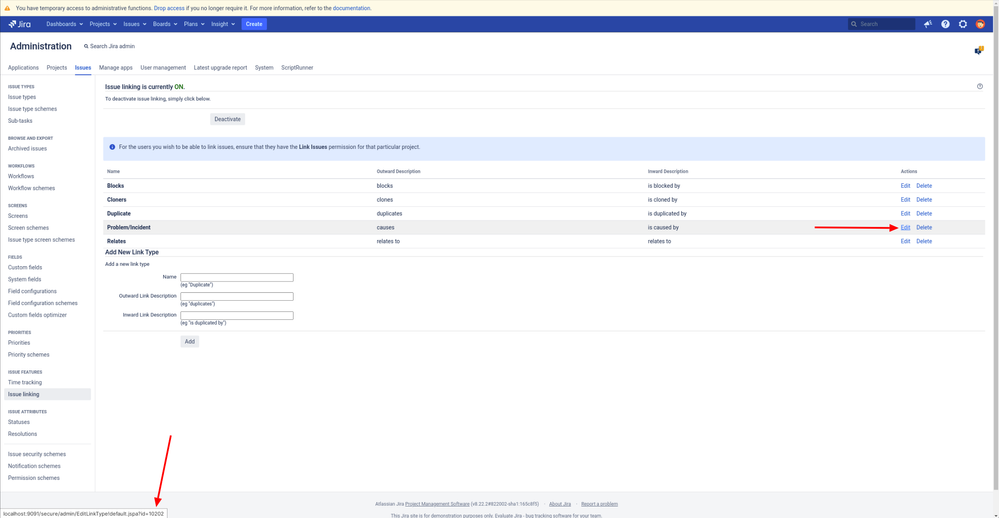The height and width of the screenshot is (518, 999).
Task: Click the help icon beside Issue linking status
Action: click(980, 86)
